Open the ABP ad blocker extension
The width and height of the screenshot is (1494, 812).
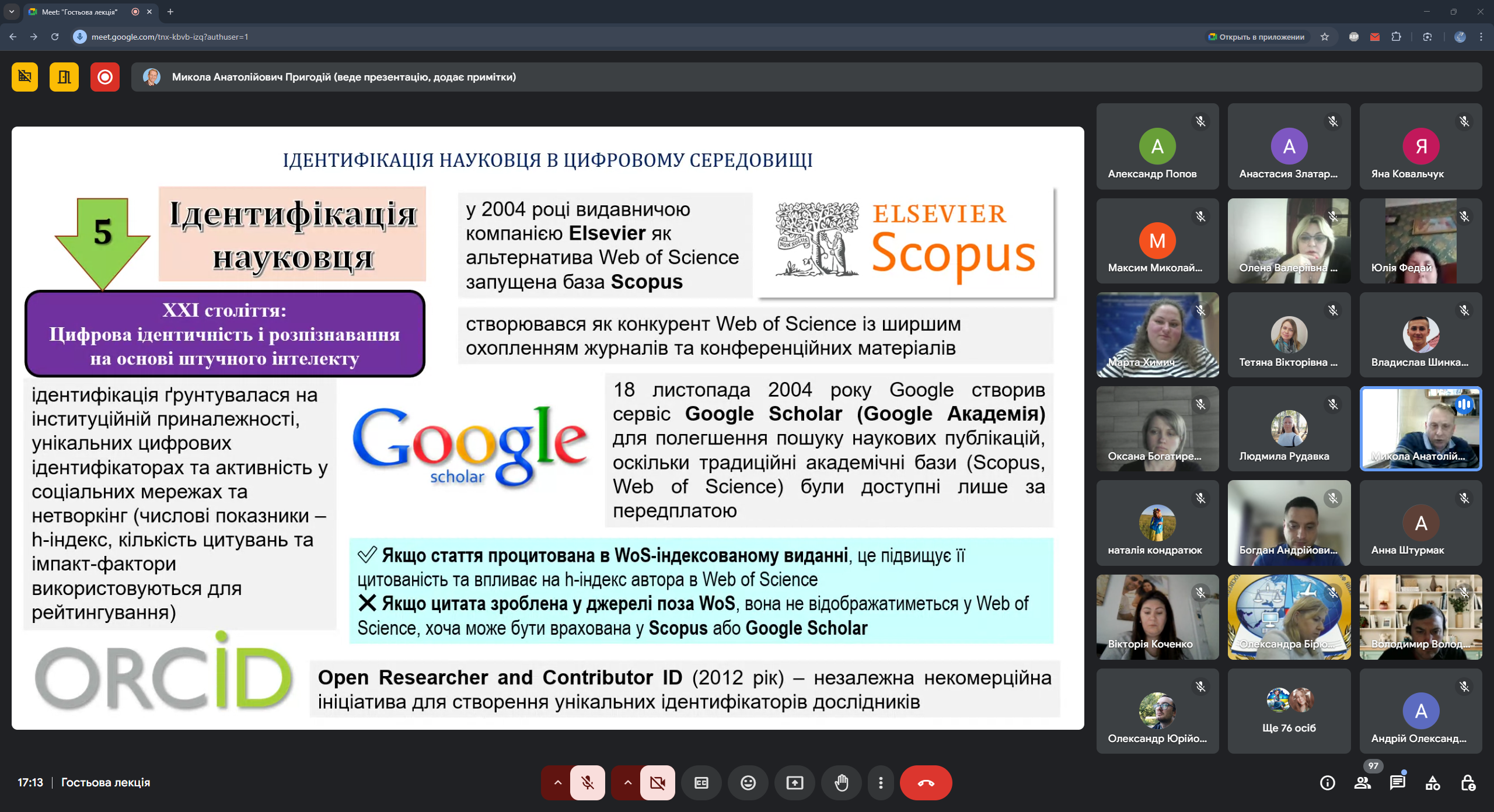tap(1354, 37)
